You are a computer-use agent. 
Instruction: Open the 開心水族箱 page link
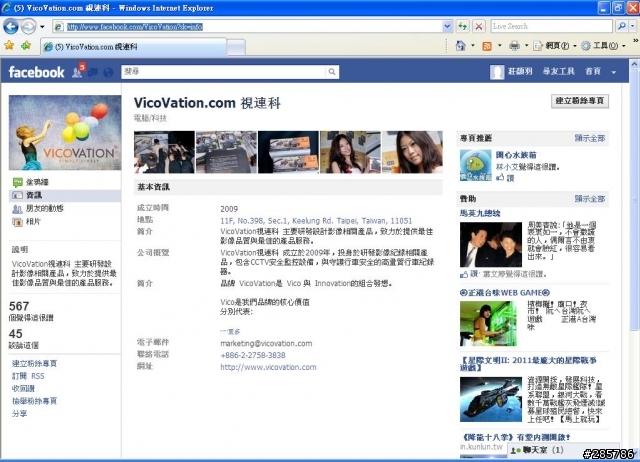coord(516,155)
